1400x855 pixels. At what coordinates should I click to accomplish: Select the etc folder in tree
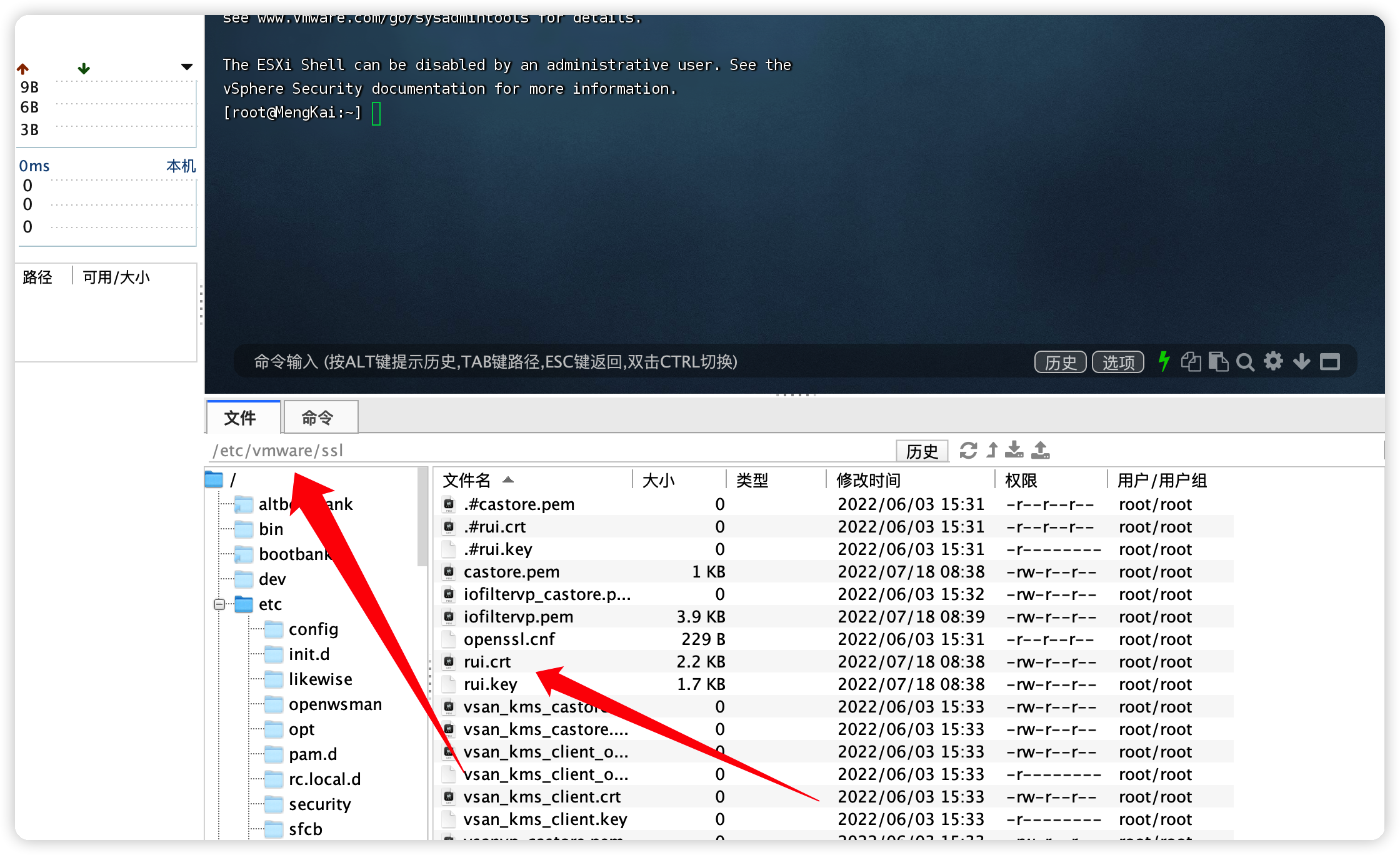point(258,604)
